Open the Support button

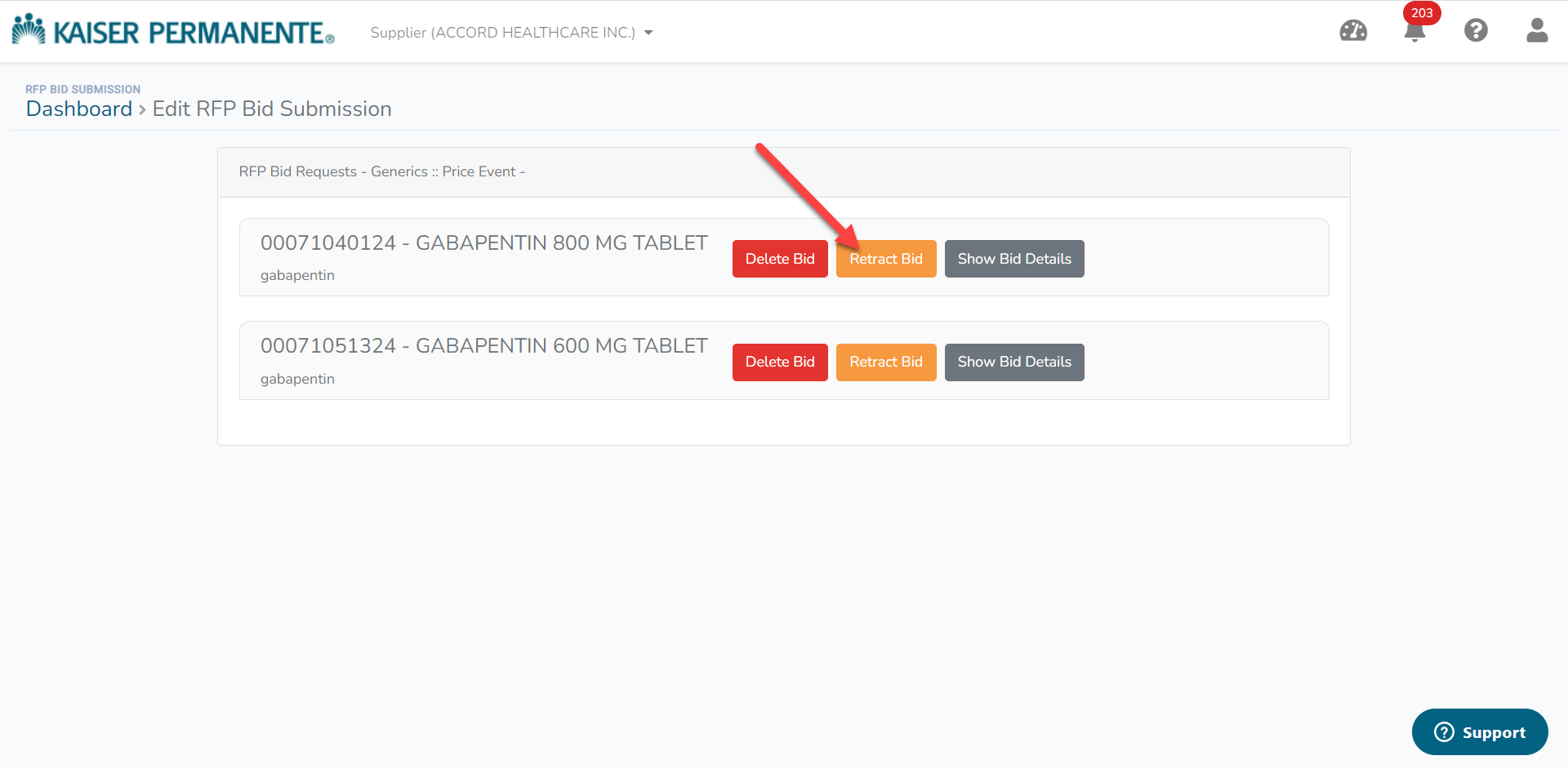click(x=1479, y=732)
